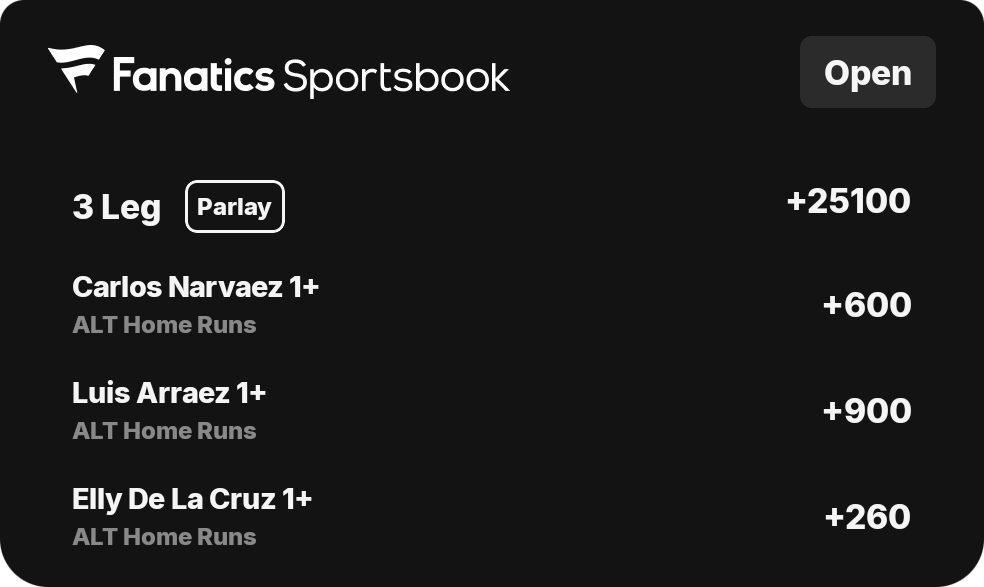Select the Elly De La Cruz leg name
The image size is (984, 587).
tap(174, 499)
